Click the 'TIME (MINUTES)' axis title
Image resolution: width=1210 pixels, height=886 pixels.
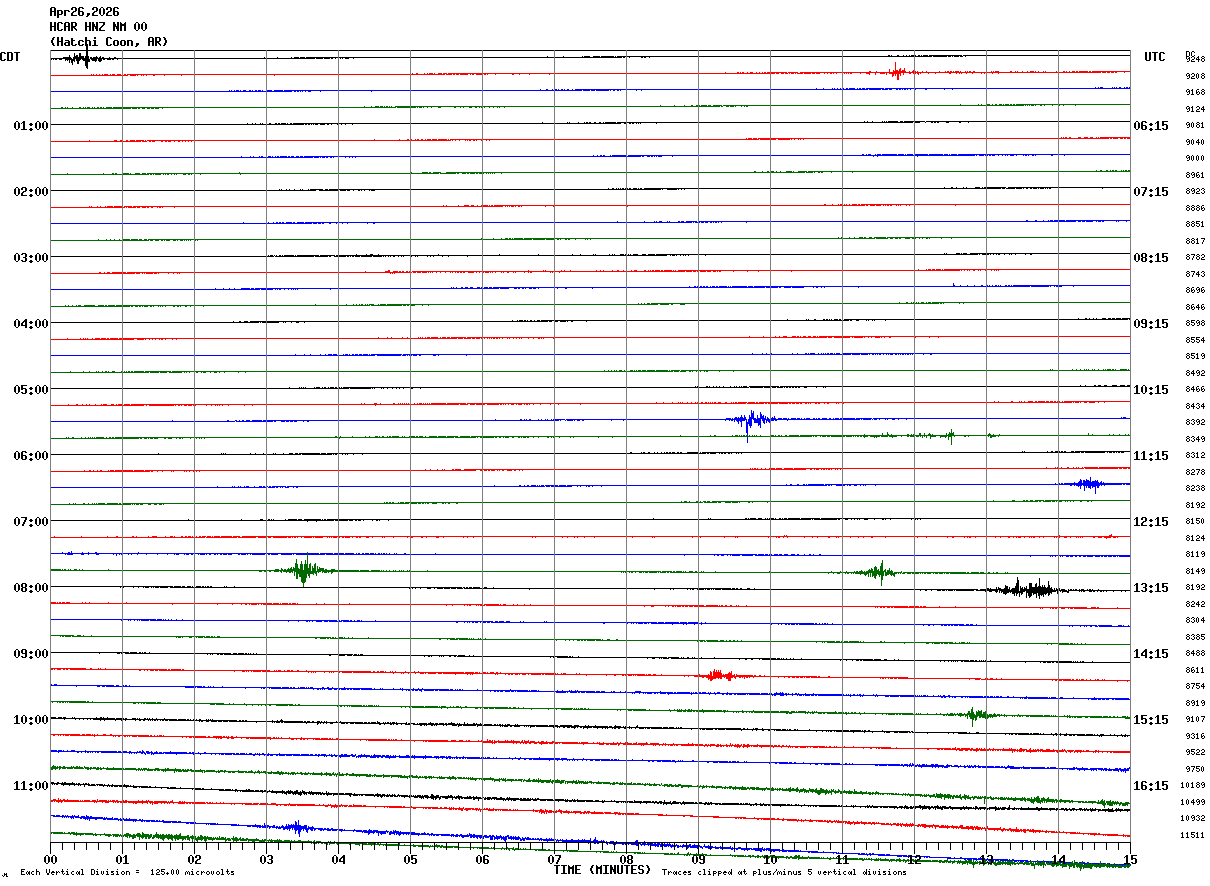602,870
